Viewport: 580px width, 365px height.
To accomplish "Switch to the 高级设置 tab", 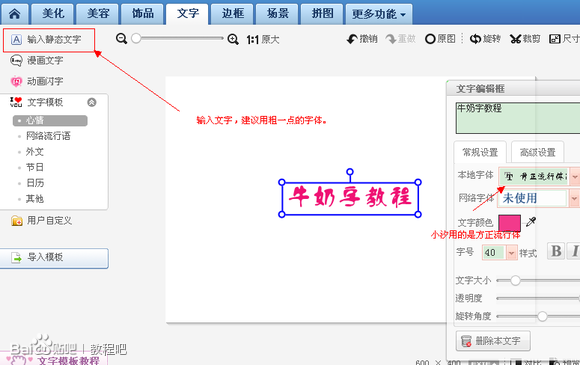I will (537, 152).
